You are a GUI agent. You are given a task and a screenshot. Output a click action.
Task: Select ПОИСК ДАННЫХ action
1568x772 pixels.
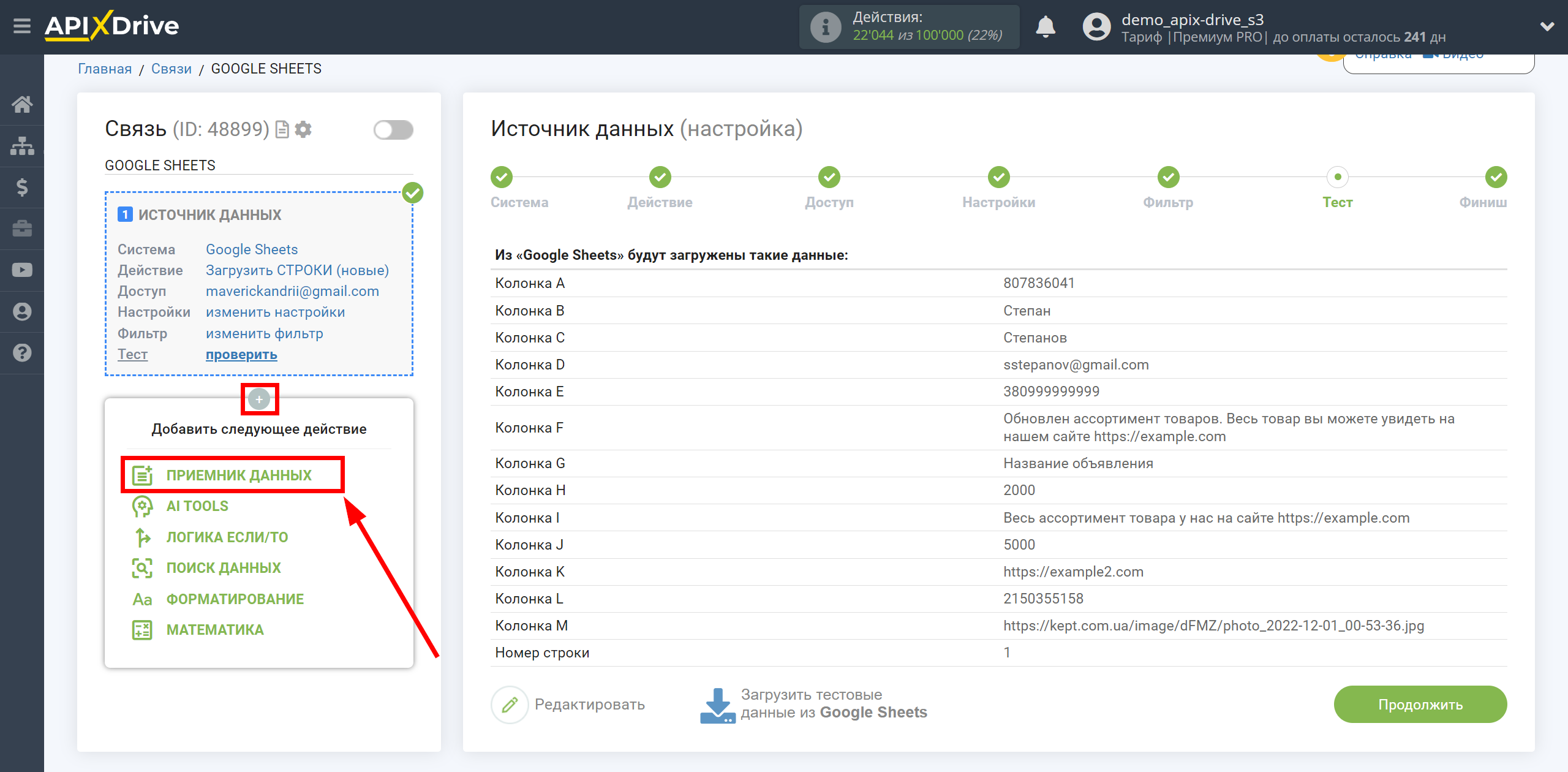(x=224, y=568)
